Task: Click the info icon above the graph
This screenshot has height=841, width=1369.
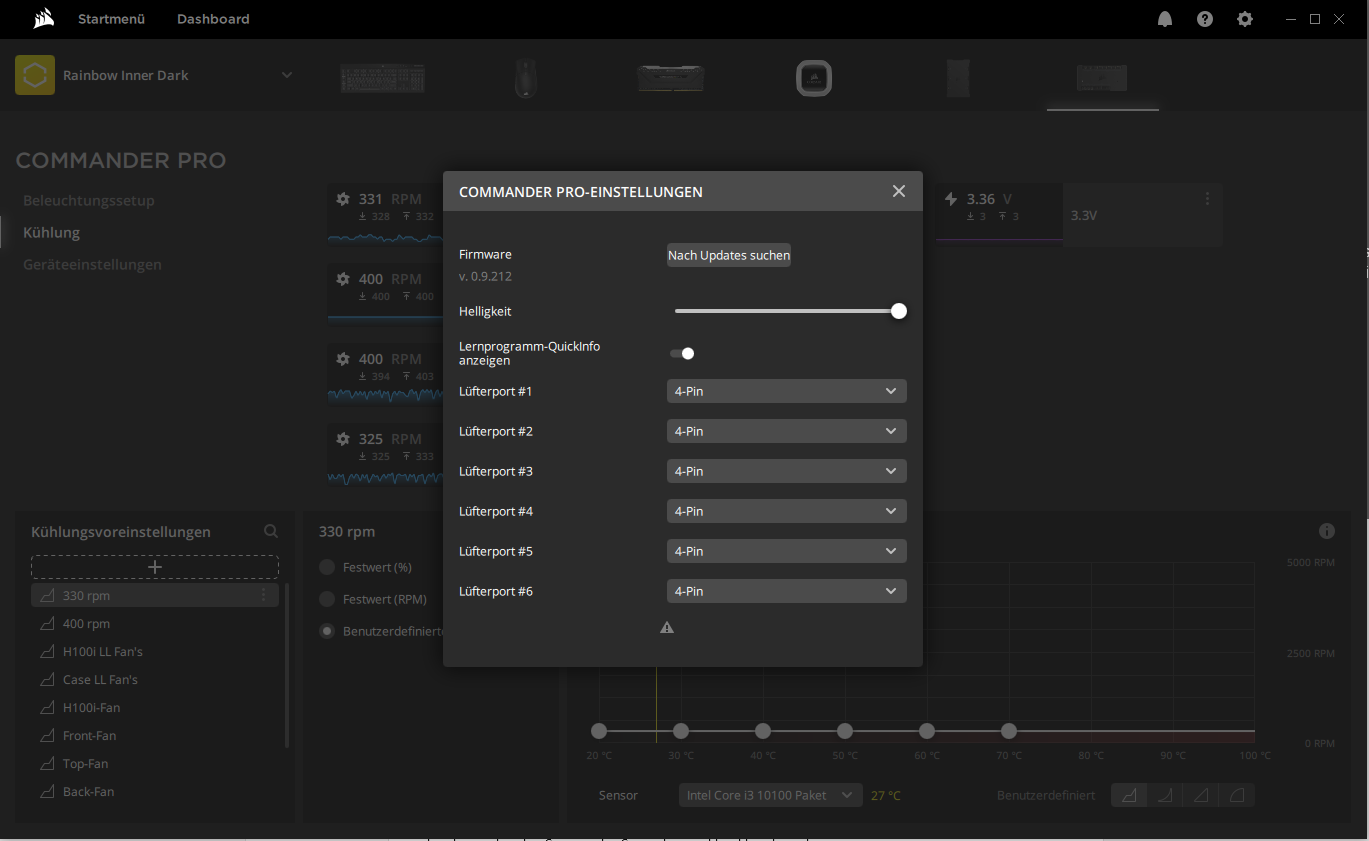Action: (x=1327, y=531)
